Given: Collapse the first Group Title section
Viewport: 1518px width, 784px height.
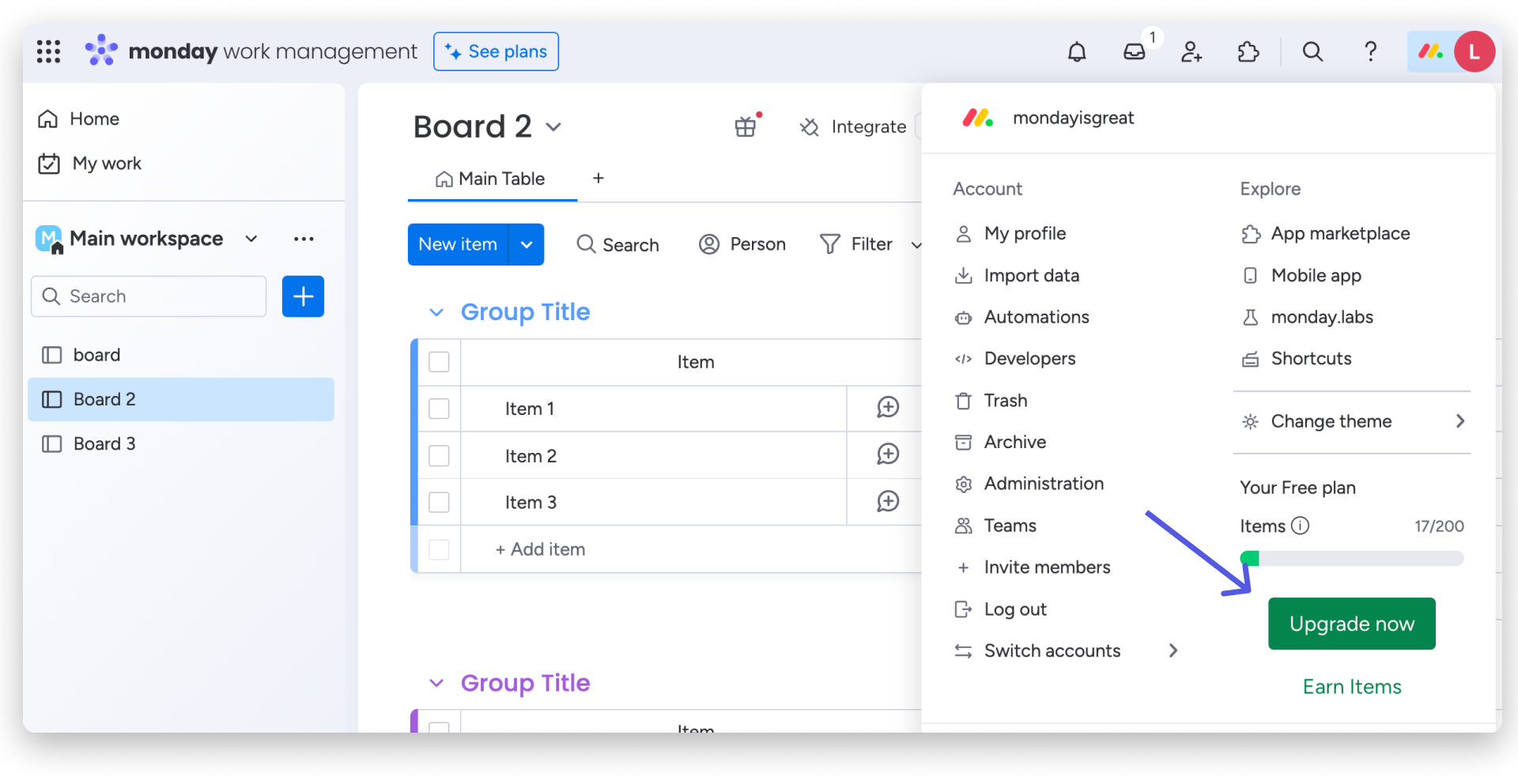Looking at the screenshot, I should click(436, 313).
